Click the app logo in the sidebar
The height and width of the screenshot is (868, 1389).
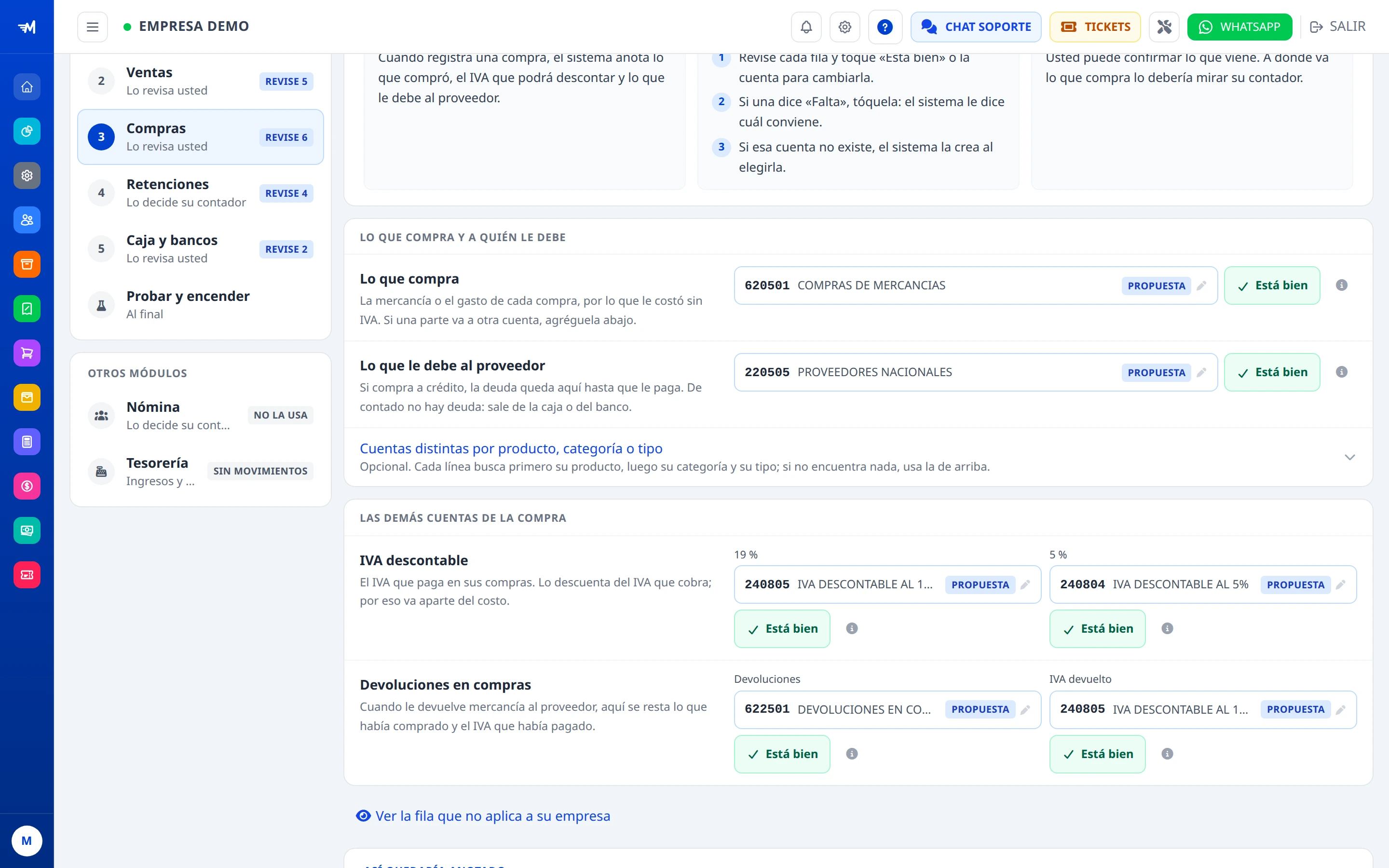pyautogui.click(x=27, y=27)
